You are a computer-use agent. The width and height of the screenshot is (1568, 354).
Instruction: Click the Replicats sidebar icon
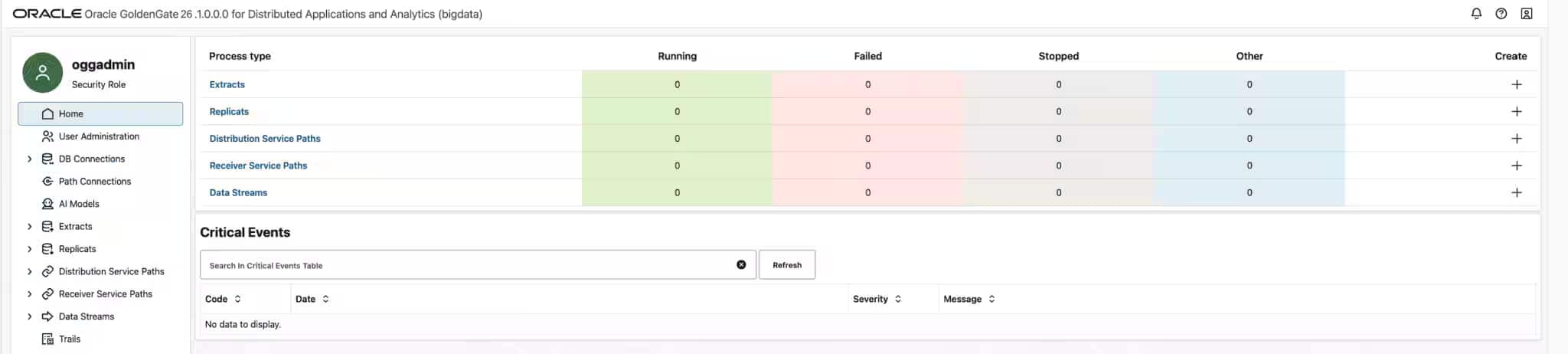[x=47, y=249]
